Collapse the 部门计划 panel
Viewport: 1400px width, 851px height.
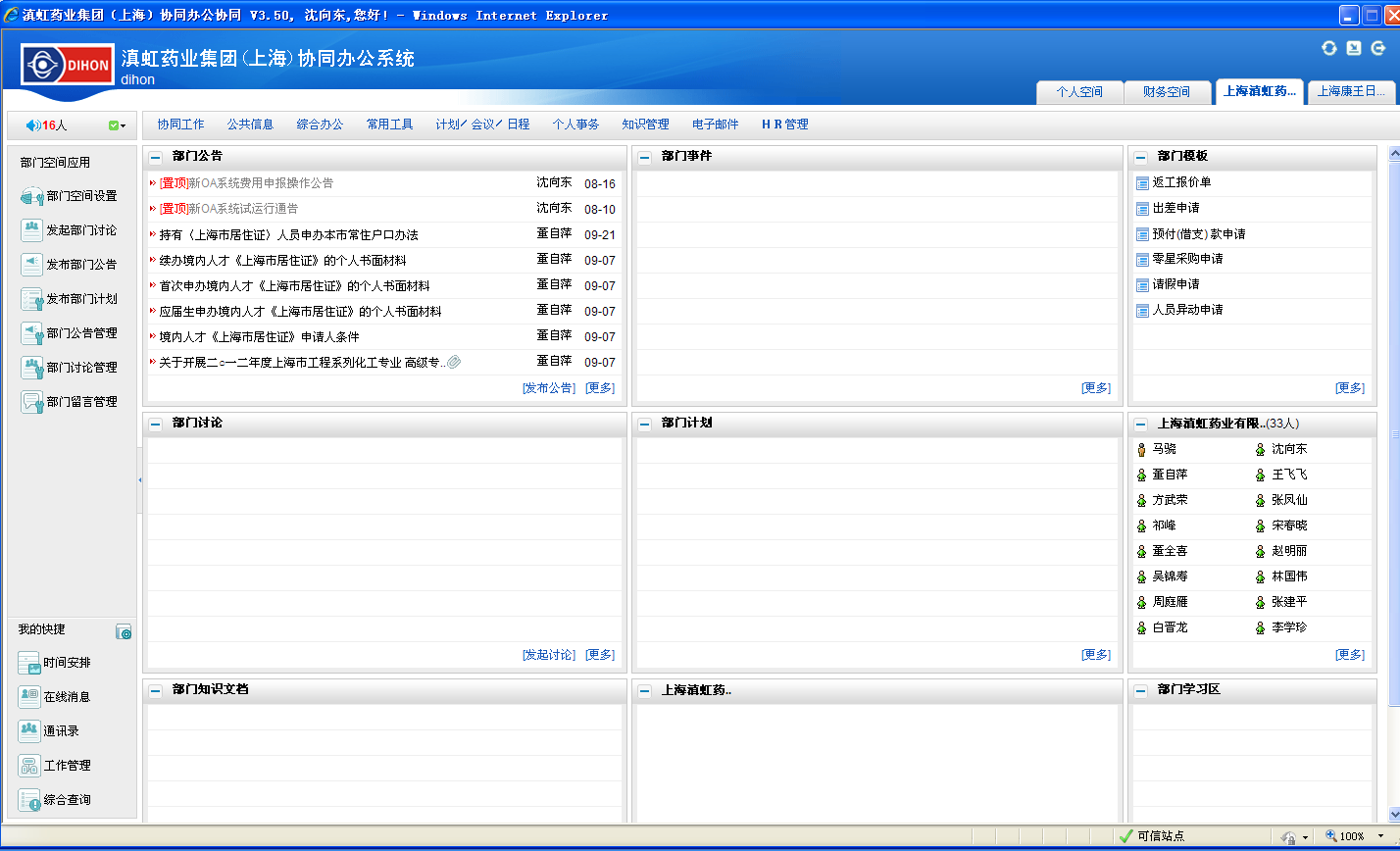coord(645,424)
